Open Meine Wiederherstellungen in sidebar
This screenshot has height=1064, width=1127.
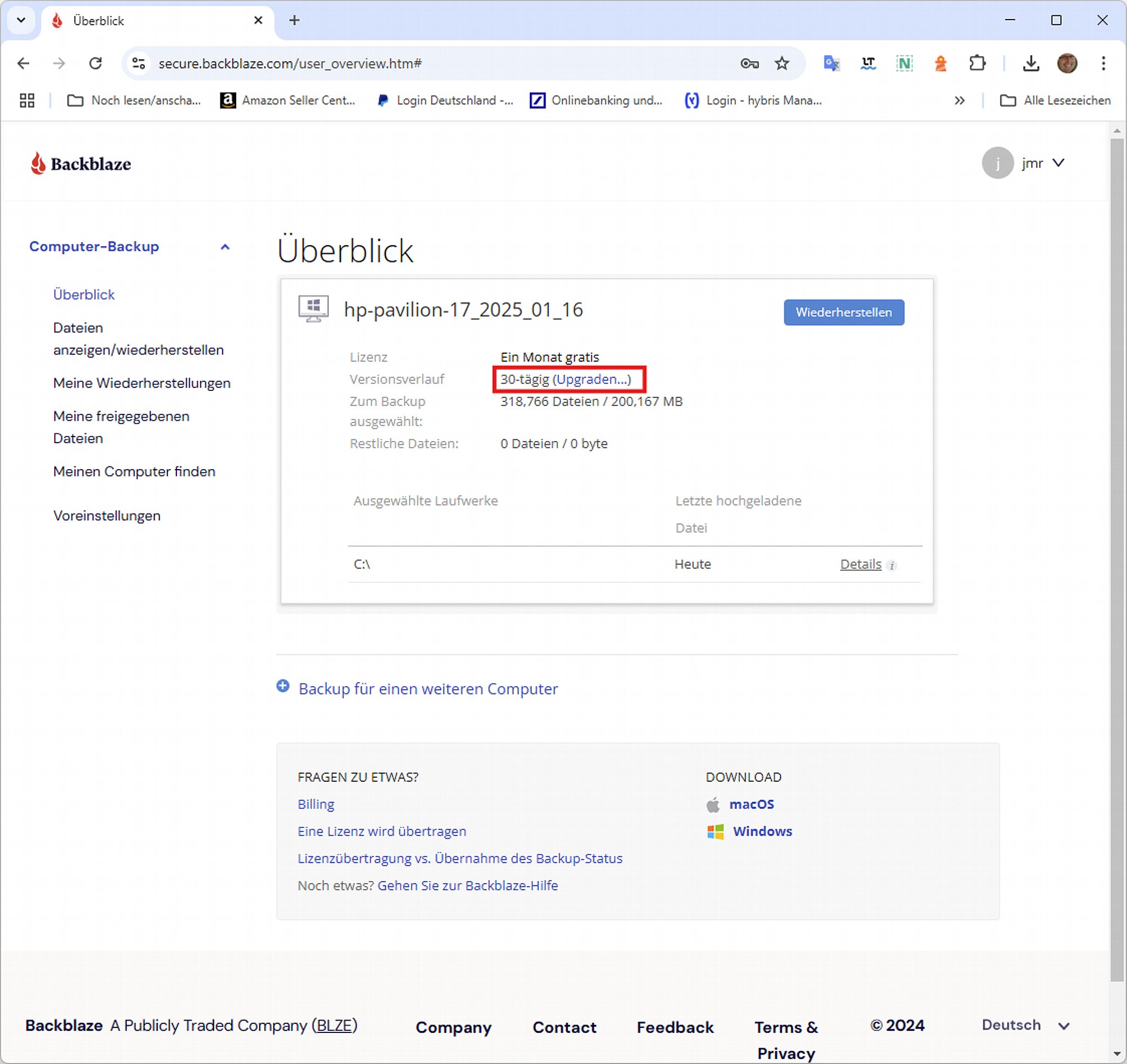(x=142, y=383)
